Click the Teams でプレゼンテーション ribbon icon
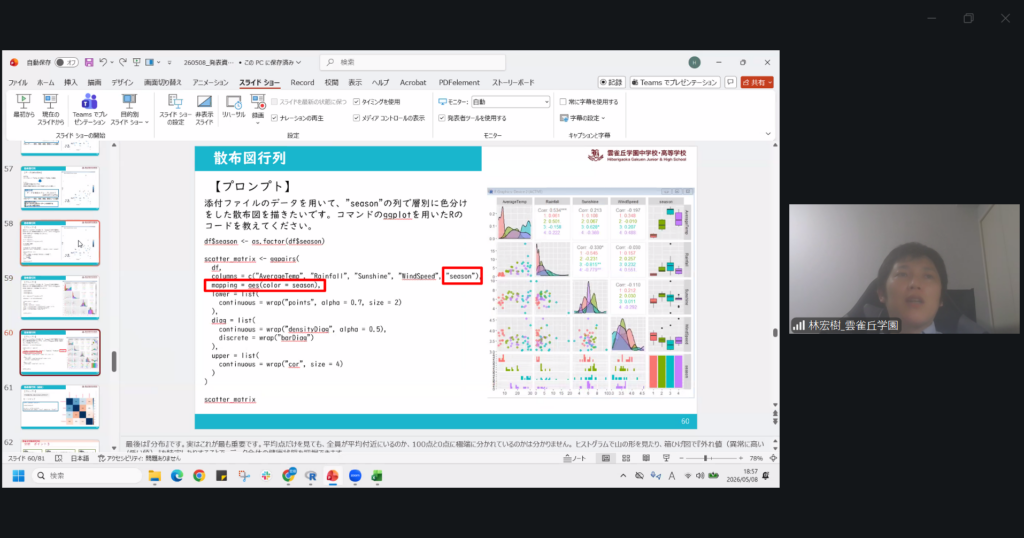The image size is (1024, 538). pos(89,108)
